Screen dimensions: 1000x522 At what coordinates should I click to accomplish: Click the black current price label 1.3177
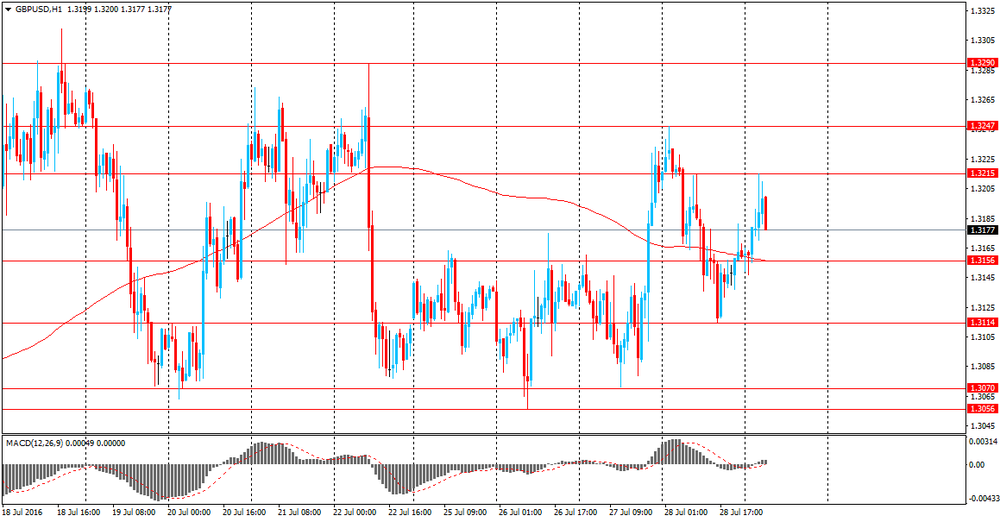982,230
